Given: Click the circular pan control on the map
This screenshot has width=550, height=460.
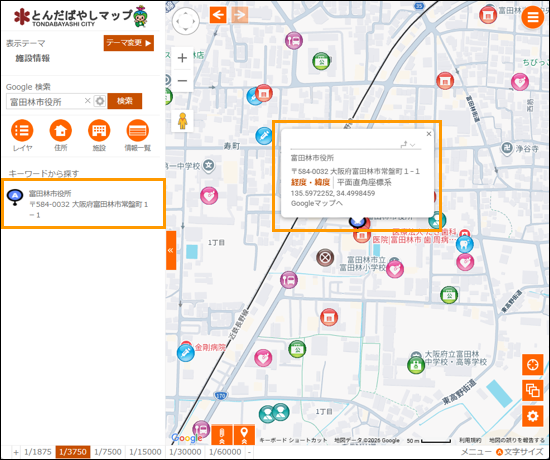Looking at the screenshot, I should pyautogui.click(x=186, y=21).
